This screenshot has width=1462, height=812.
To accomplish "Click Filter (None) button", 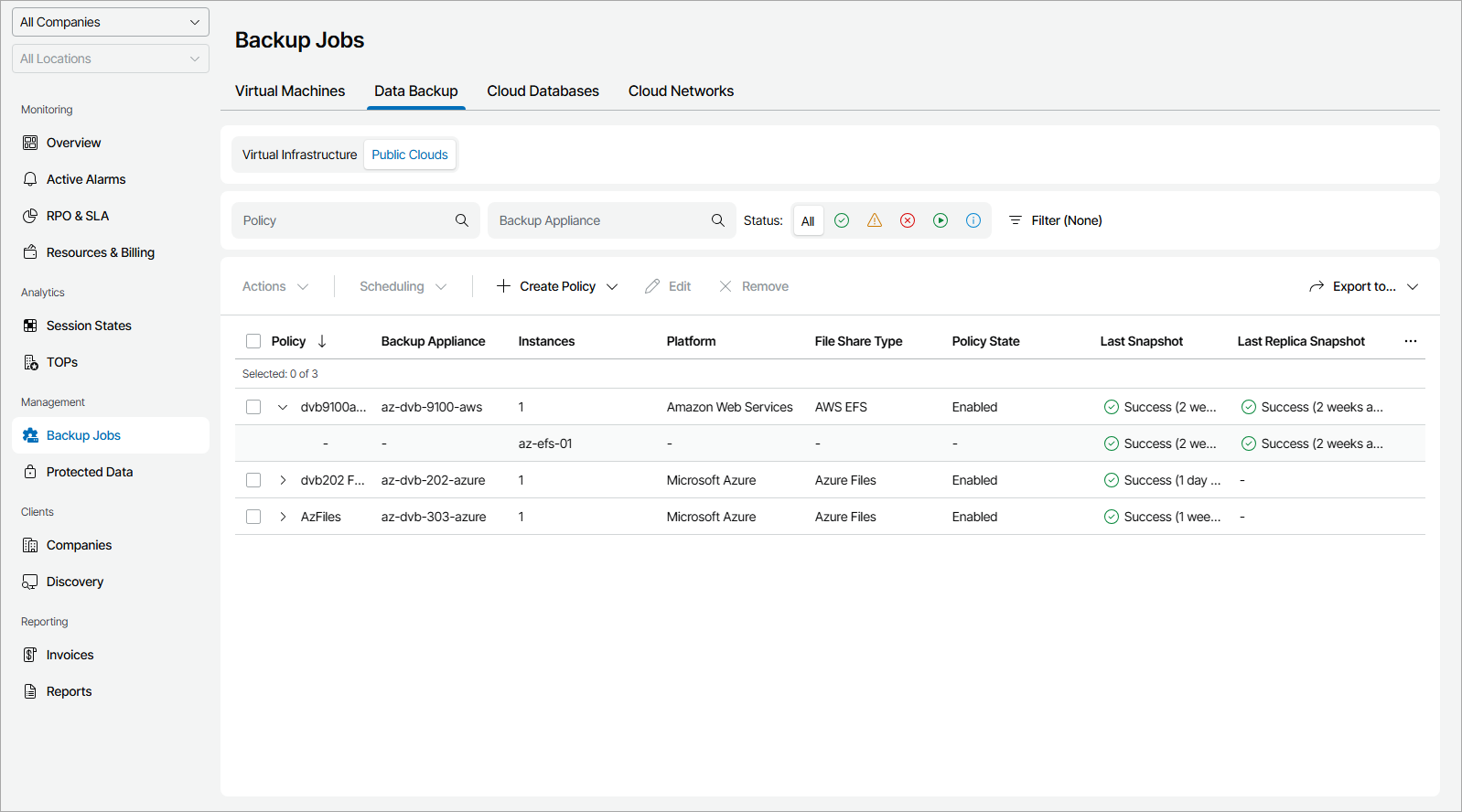I will click(x=1055, y=220).
